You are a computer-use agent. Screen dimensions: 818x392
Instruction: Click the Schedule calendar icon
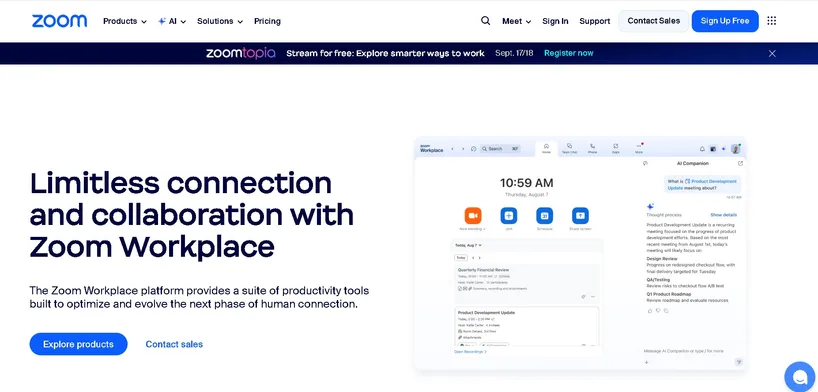click(x=544, y=216)
